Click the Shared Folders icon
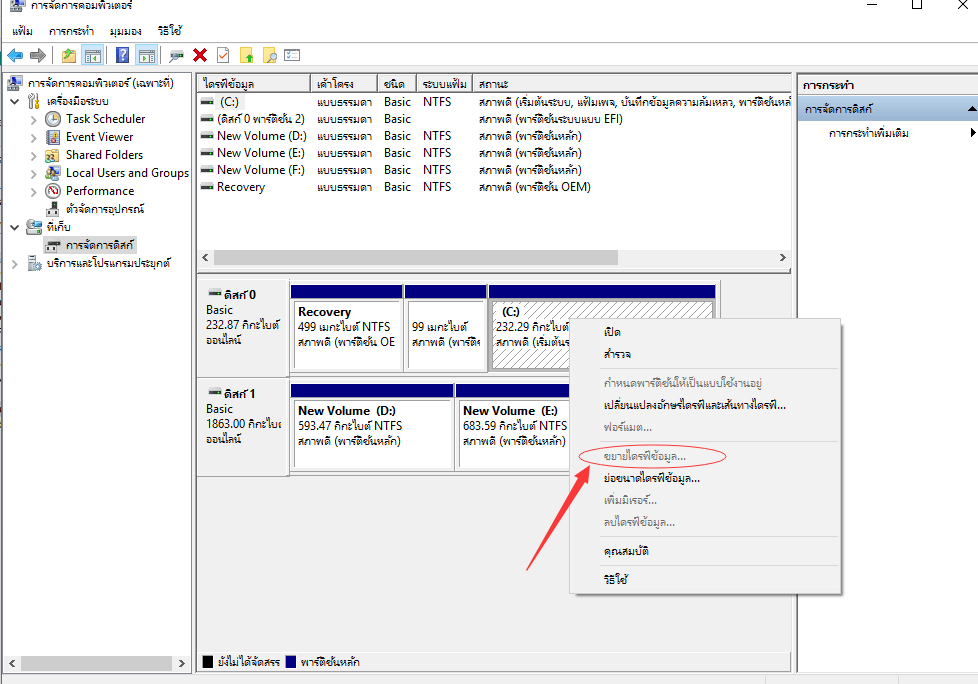Viewport: 978px width, 684px height. tap(53, 155)
